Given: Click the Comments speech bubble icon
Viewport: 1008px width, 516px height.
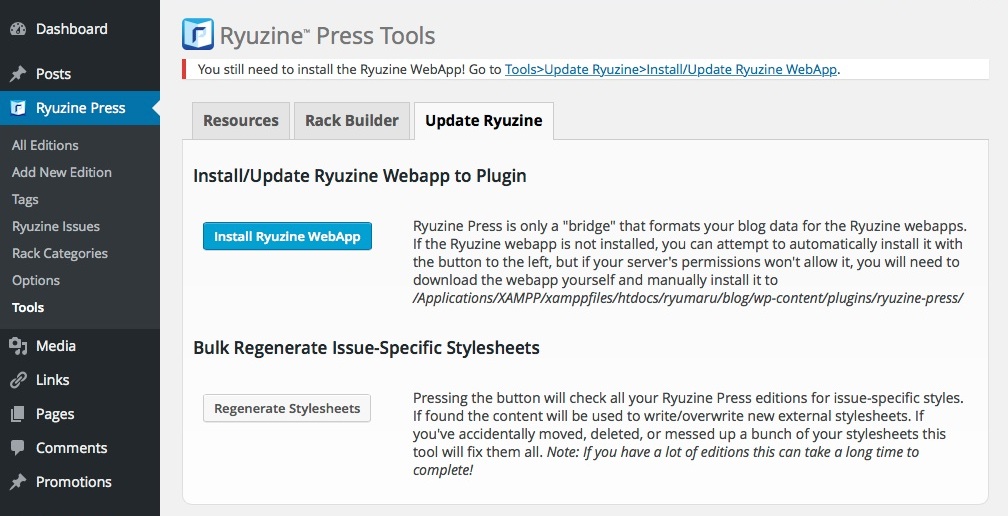Looking at the screenshot, I should point(18,448).
